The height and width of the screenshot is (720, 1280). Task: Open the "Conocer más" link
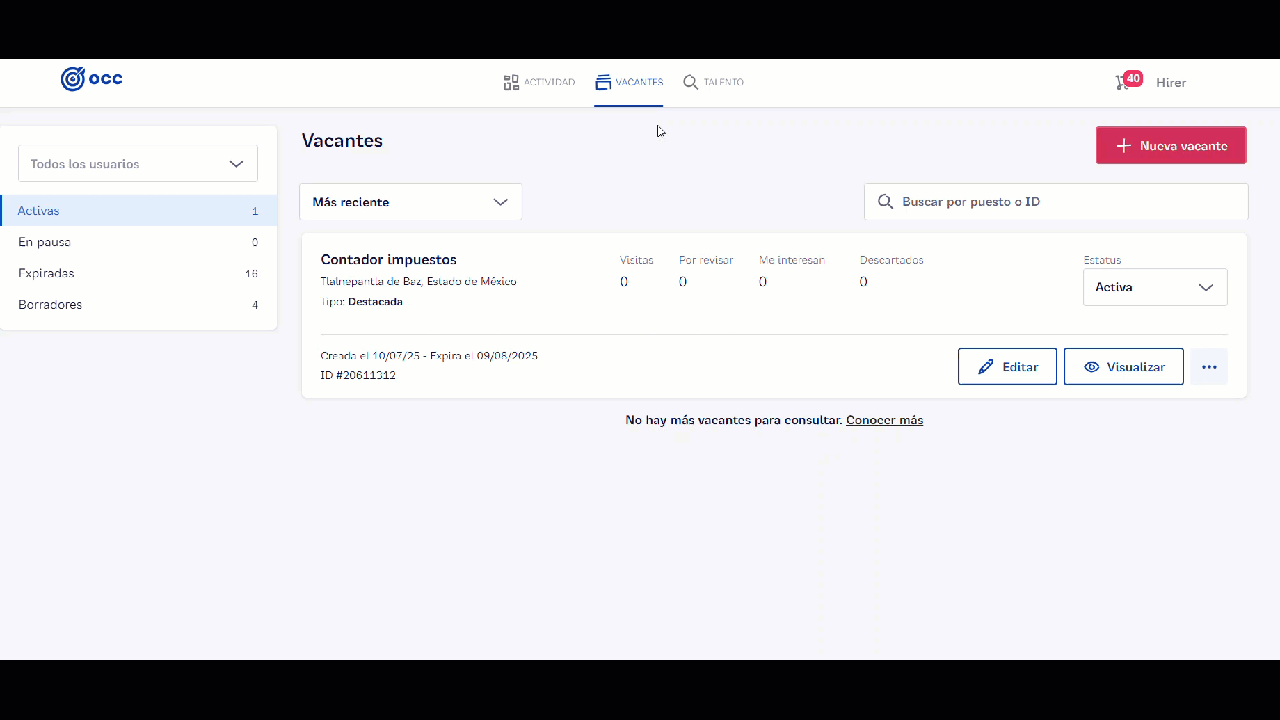point(884,419)
